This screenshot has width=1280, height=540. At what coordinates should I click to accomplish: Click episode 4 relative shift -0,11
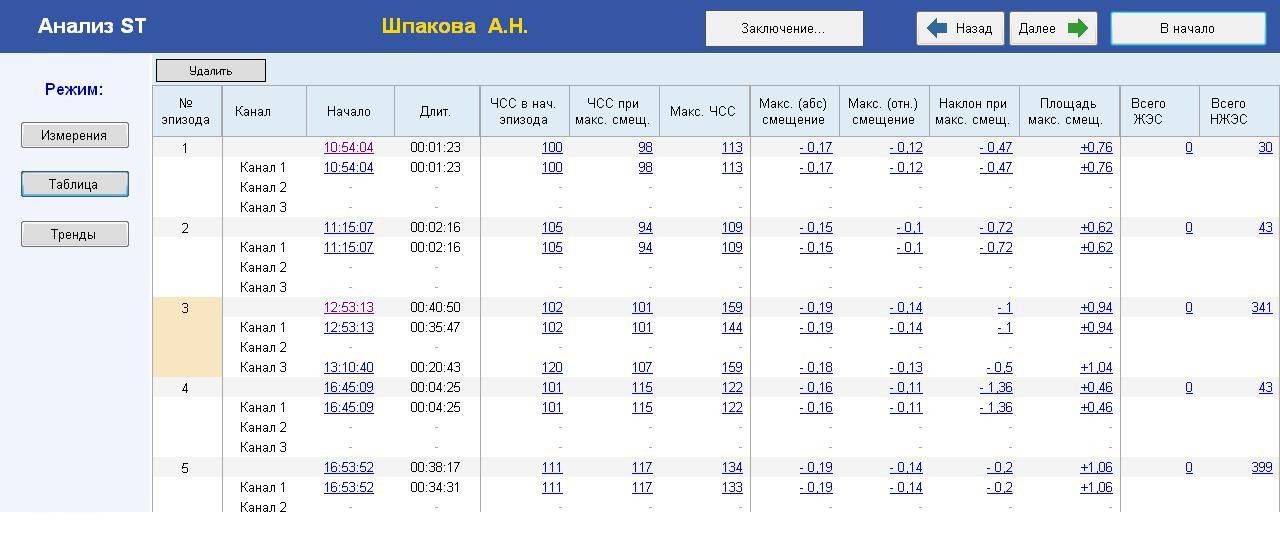click(x=906, y=388)
